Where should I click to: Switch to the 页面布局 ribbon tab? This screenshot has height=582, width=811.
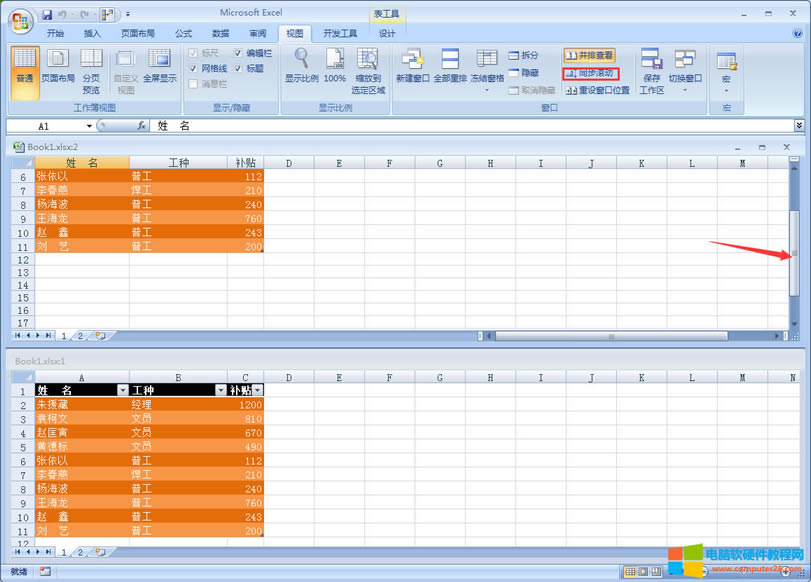(x=138, y=33)
